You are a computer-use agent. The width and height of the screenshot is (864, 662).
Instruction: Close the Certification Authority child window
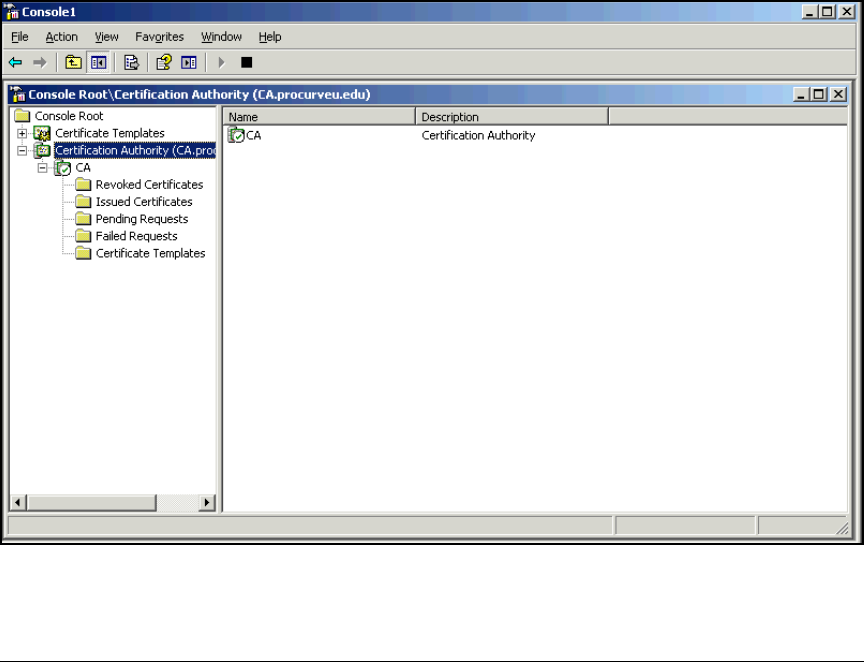[x=838, y=94]
